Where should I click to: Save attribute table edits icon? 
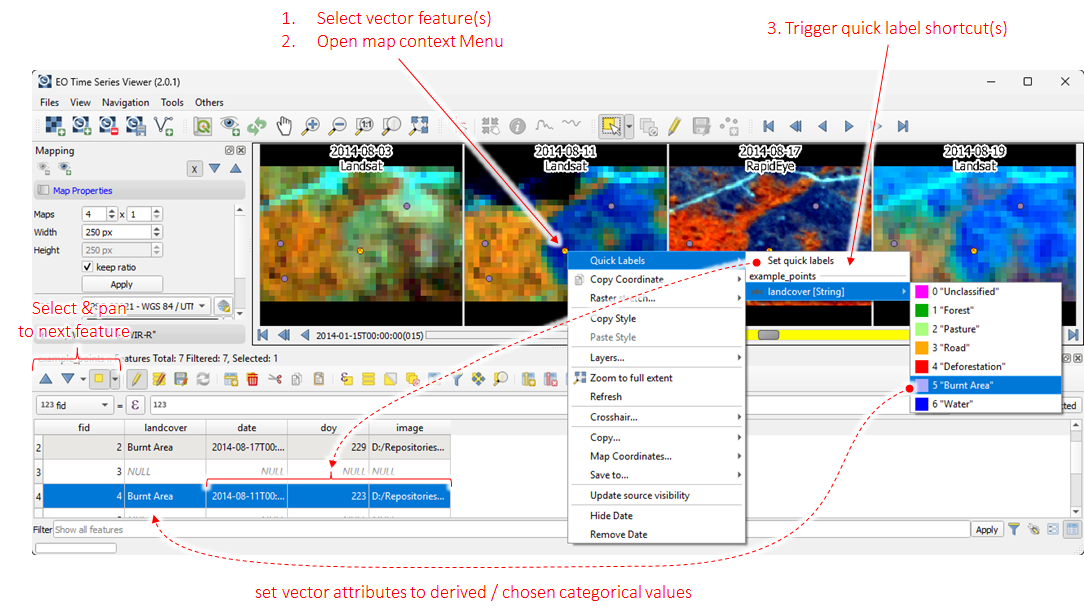[181, 379]
